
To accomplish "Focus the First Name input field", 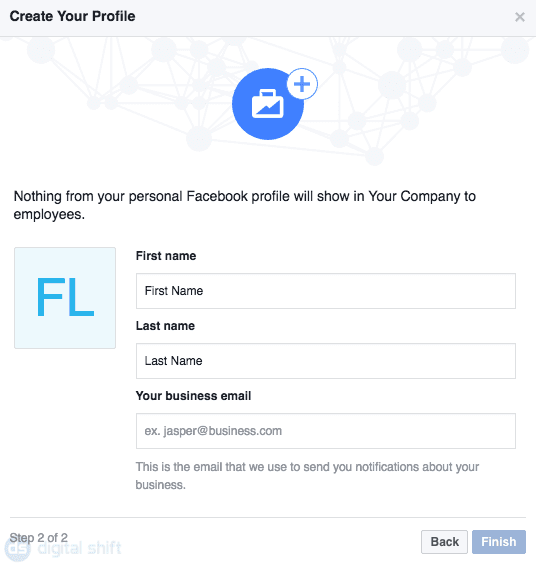I will [x=326, y=291].
